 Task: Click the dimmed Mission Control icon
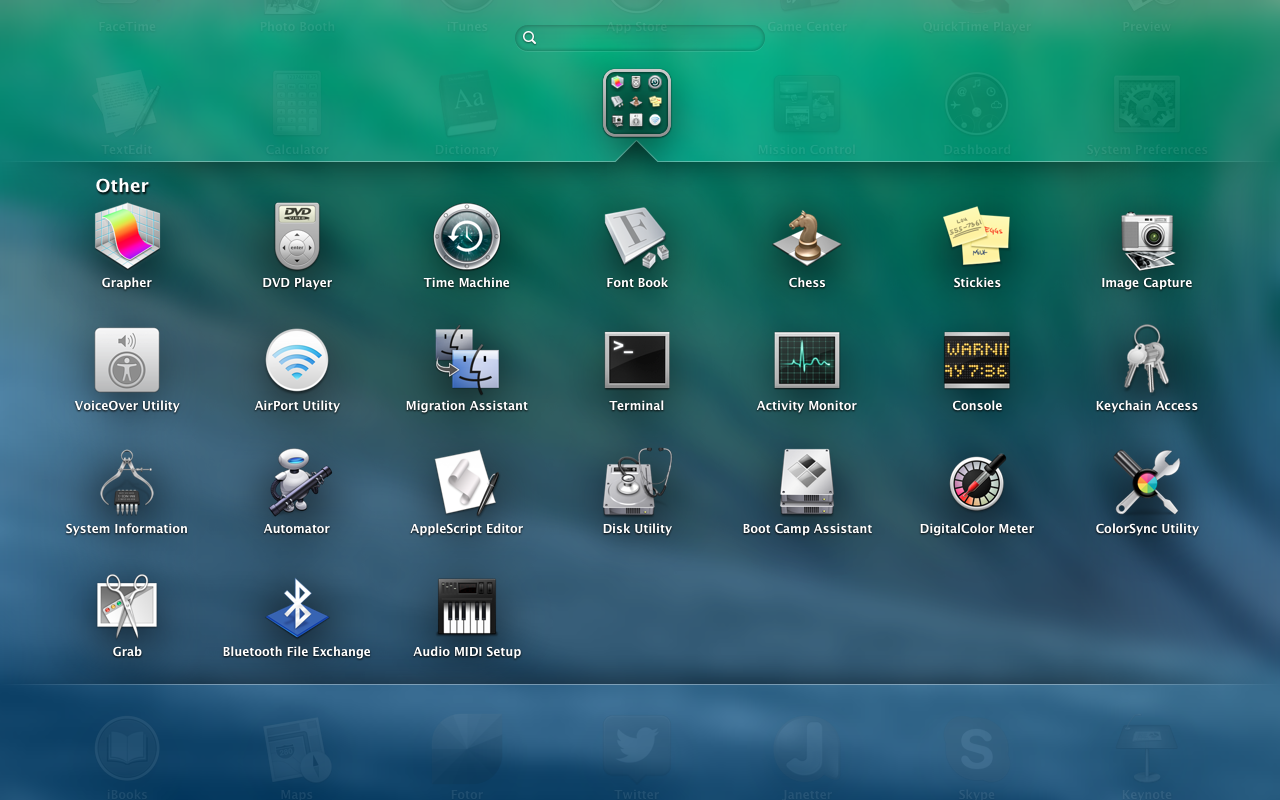807,103
